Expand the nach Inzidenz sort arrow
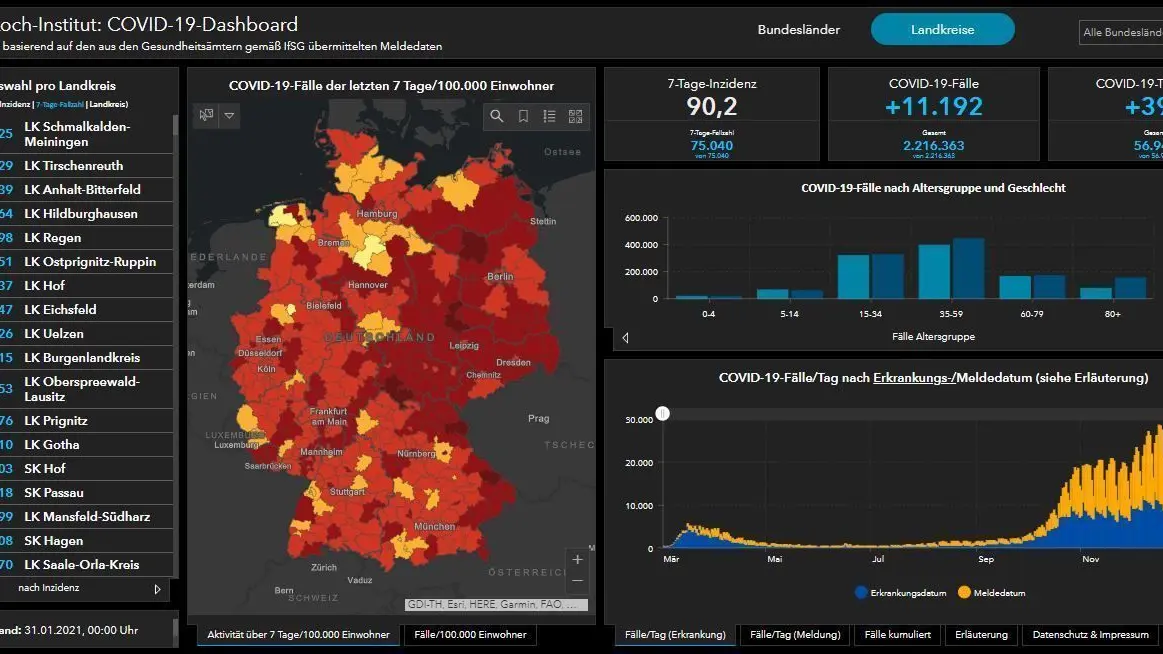The height and width of the screenshot is (654, 1163). coord(157,589)
